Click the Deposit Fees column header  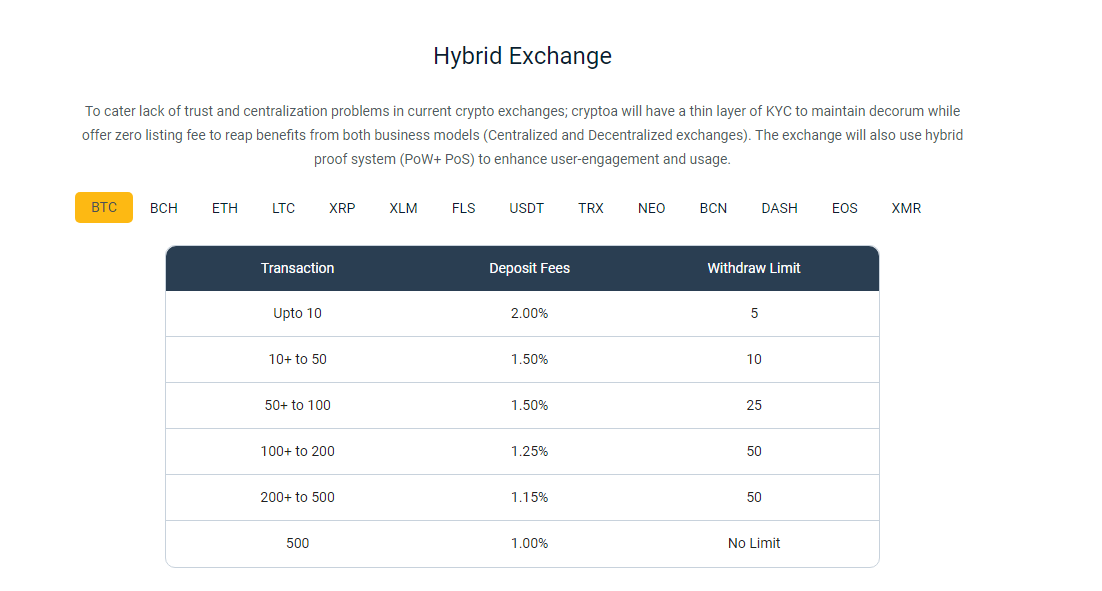(x=529, y=268)
